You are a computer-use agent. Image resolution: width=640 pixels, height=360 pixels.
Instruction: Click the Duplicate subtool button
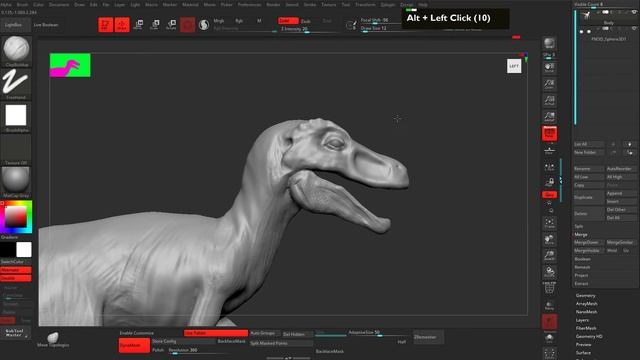tap(588, 197)
